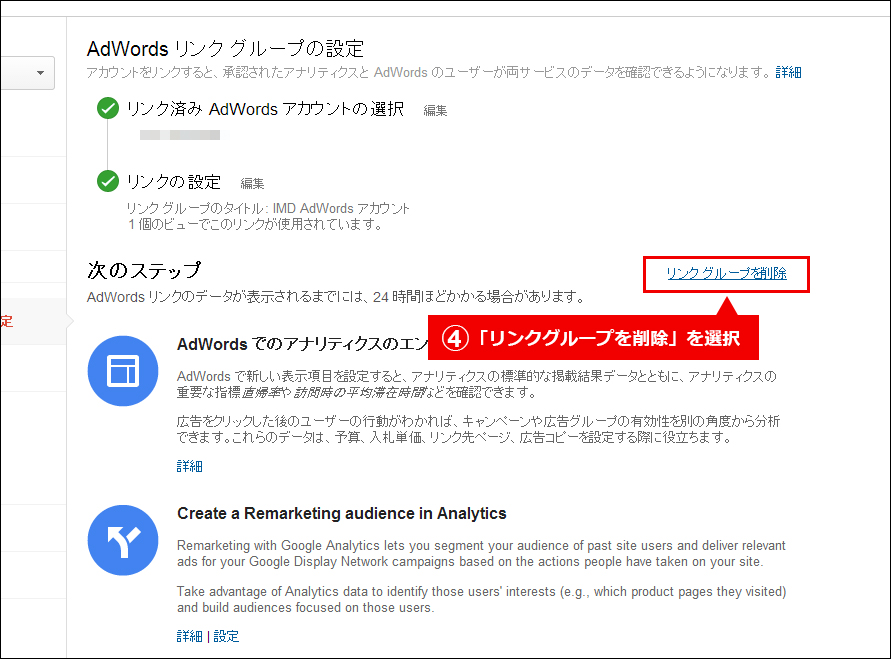Open 詳細 link under Remarketing section
The image size is (891, 659).
[x=189, y=636]
